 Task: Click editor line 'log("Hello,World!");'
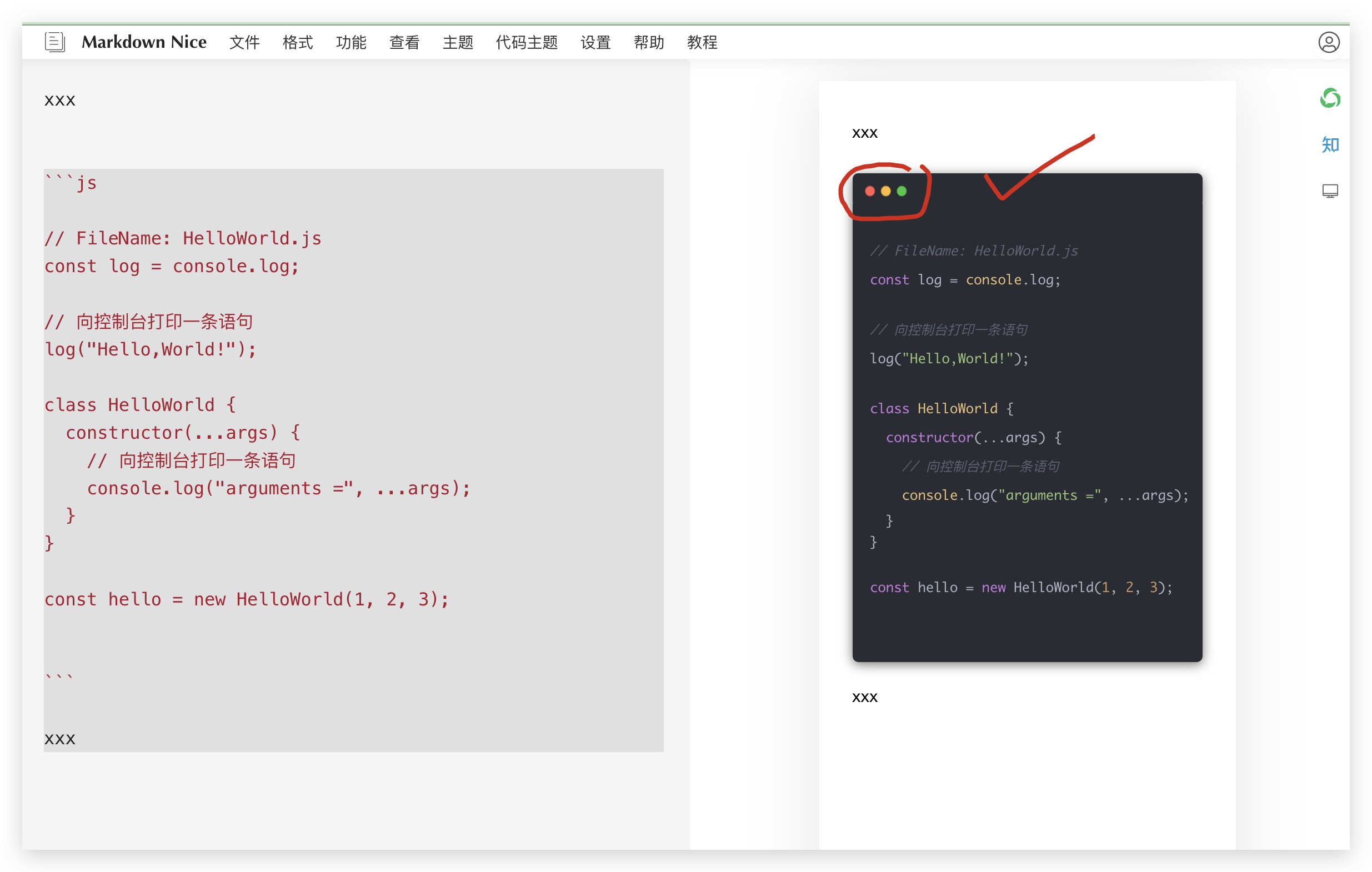[x=151, y=349]
